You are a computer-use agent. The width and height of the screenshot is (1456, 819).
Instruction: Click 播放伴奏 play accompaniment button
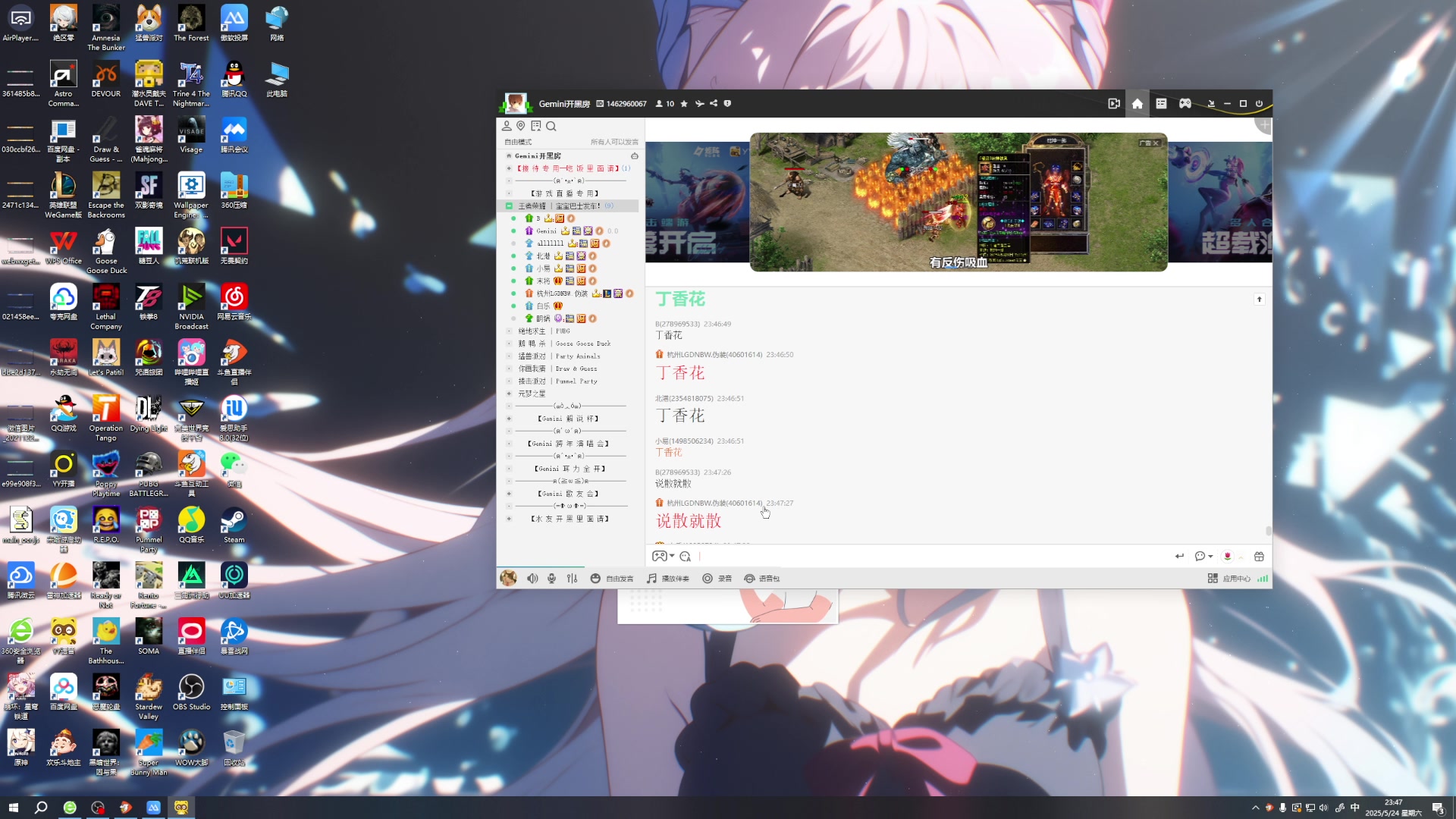click(x=668, y=579)
